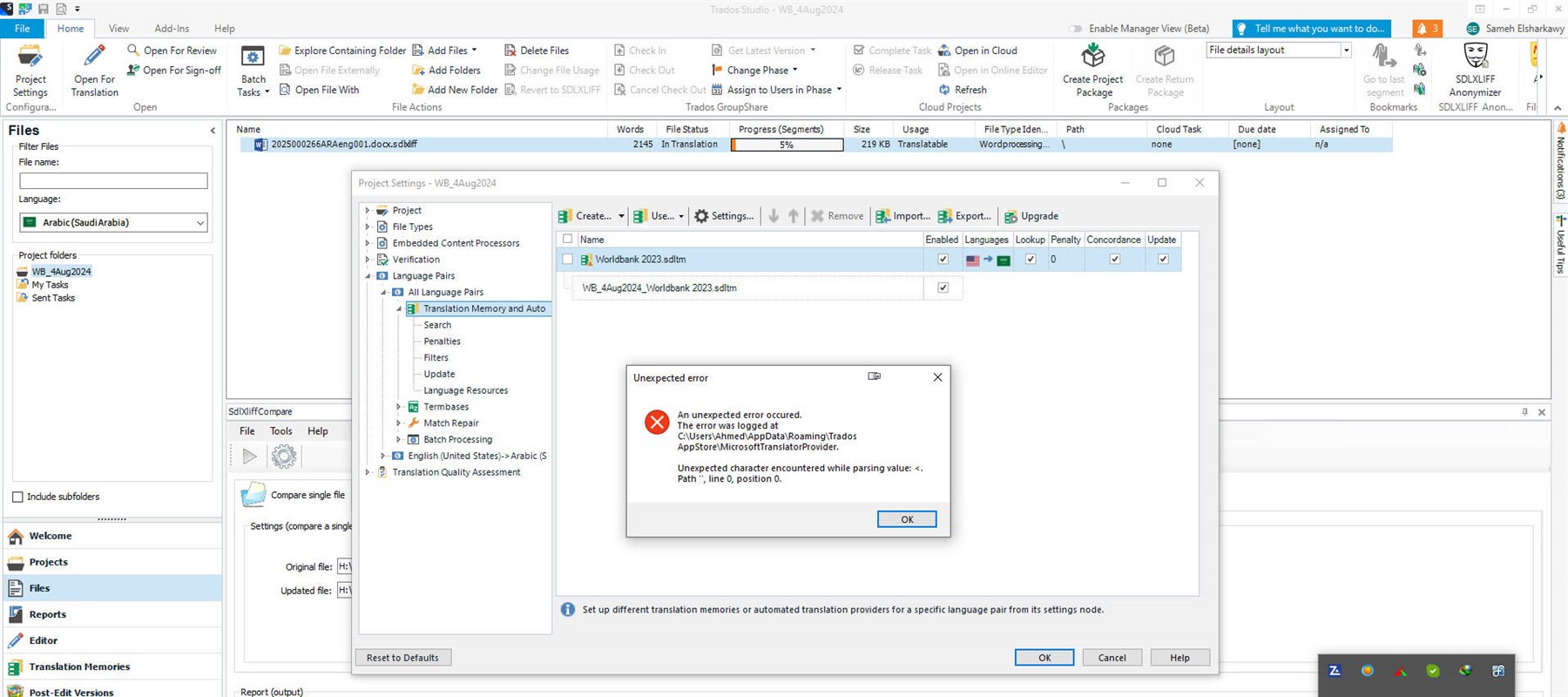Open SDLXLIFF Anonymizer tool
1568x697 pixels.
[x=1475, y=71]
